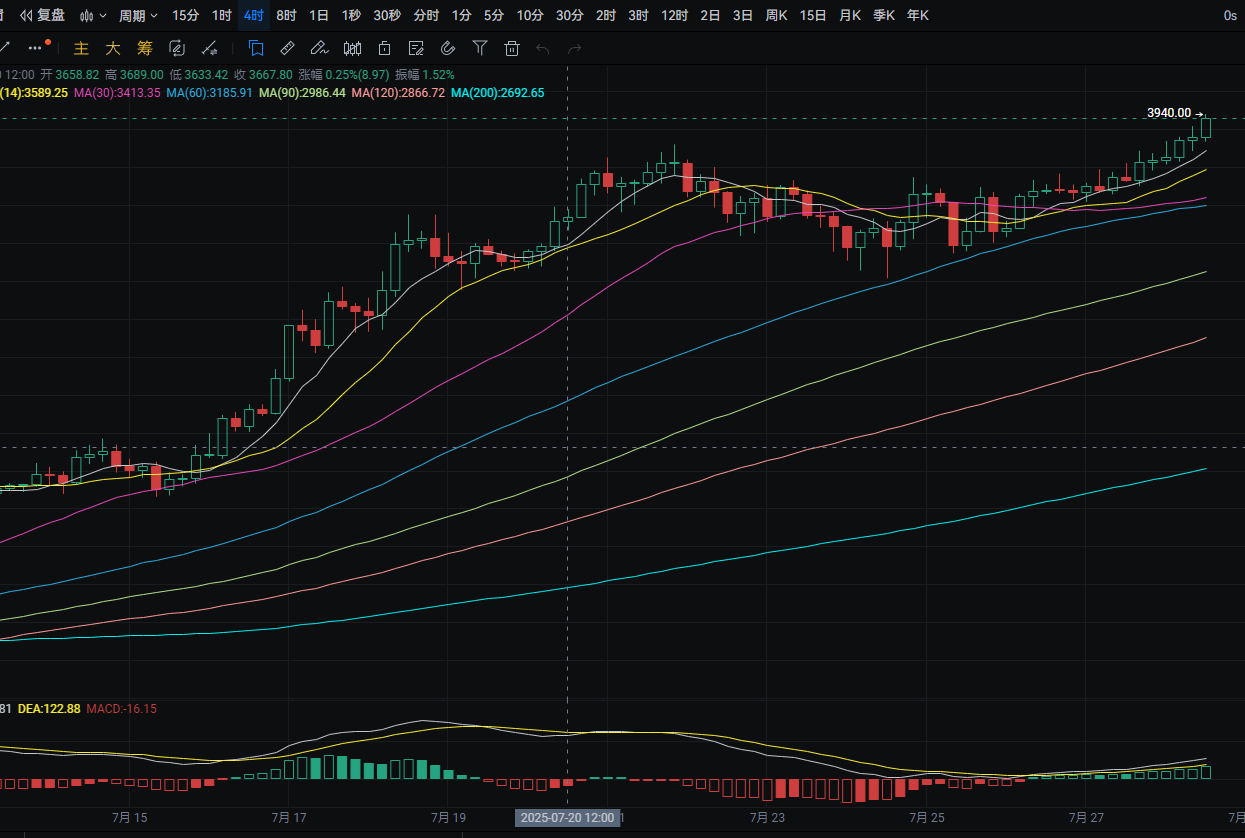Open the note edit tool

(416, 48)
